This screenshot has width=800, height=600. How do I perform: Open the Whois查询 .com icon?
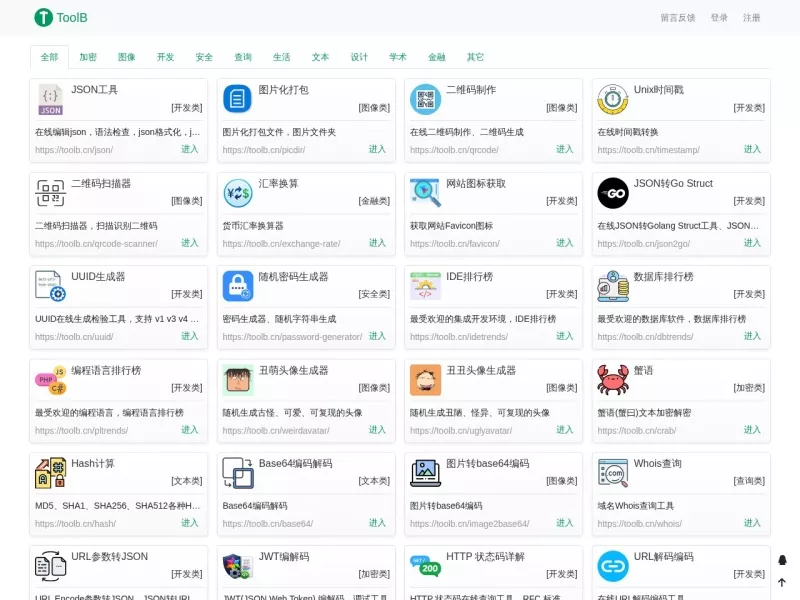tap(613, 473)
